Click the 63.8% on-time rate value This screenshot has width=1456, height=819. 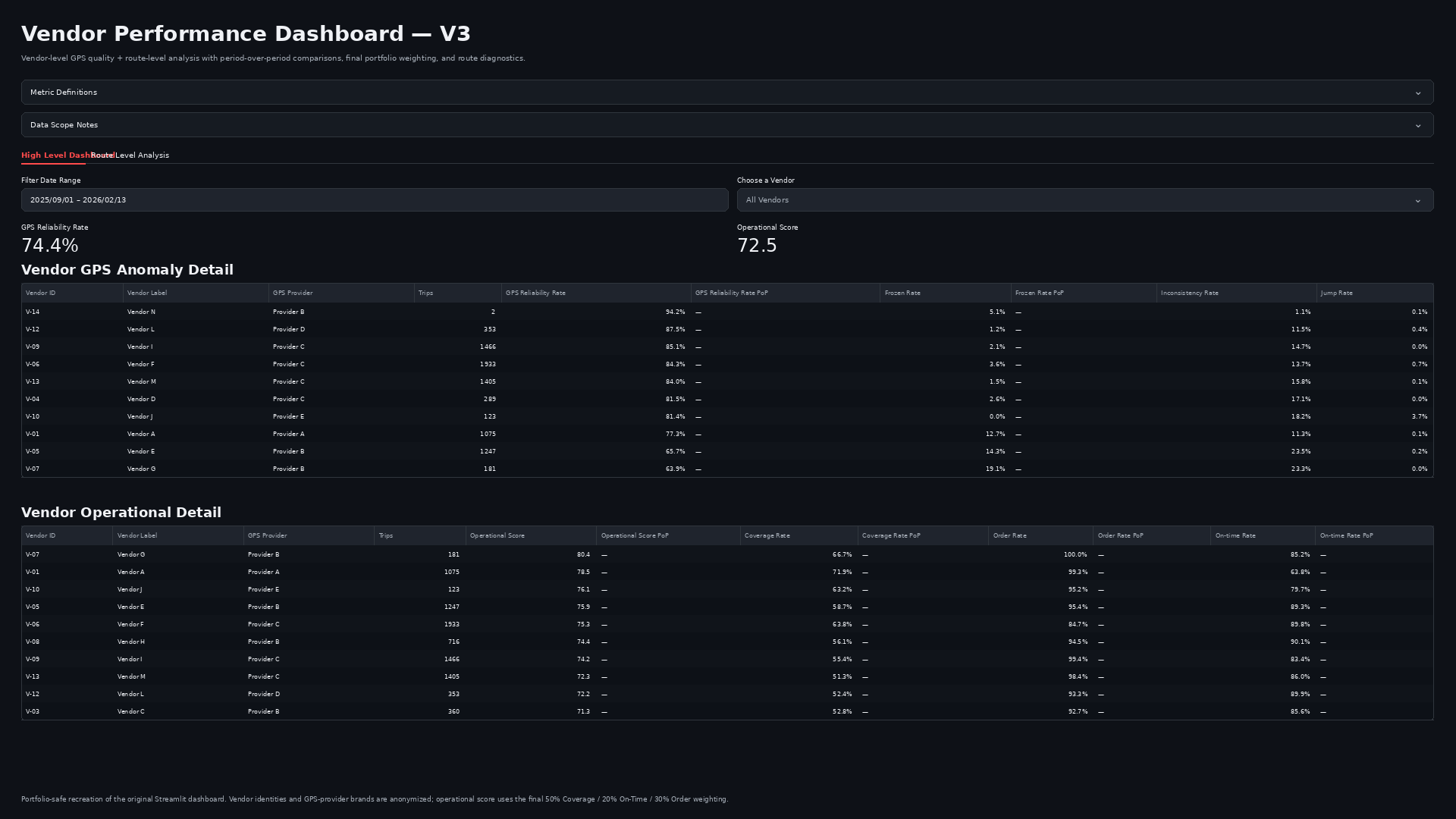pyautogui.click(x=1300, y=573)
